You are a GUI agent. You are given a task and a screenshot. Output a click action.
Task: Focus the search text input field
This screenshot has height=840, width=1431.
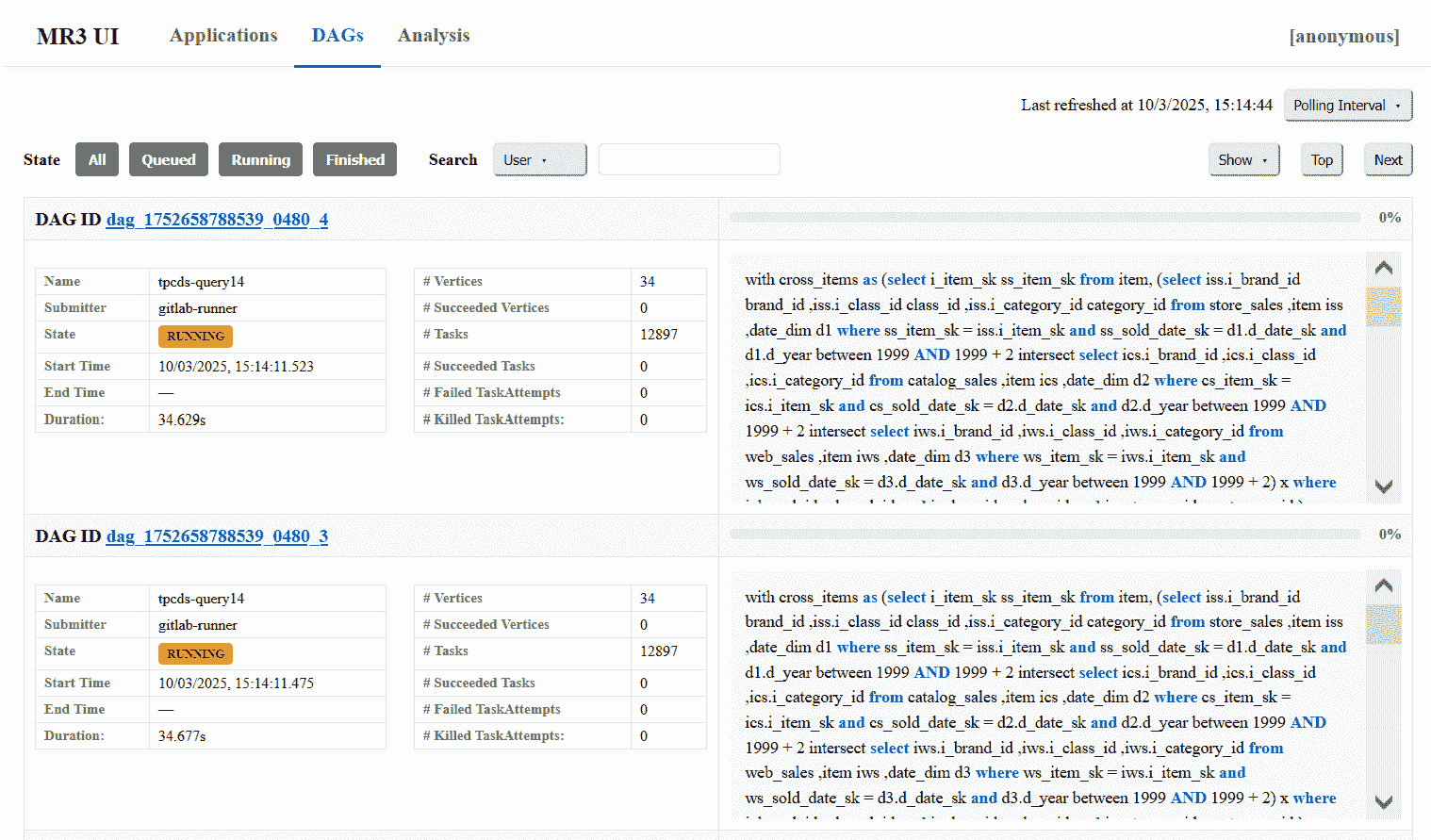click(689, 159)
